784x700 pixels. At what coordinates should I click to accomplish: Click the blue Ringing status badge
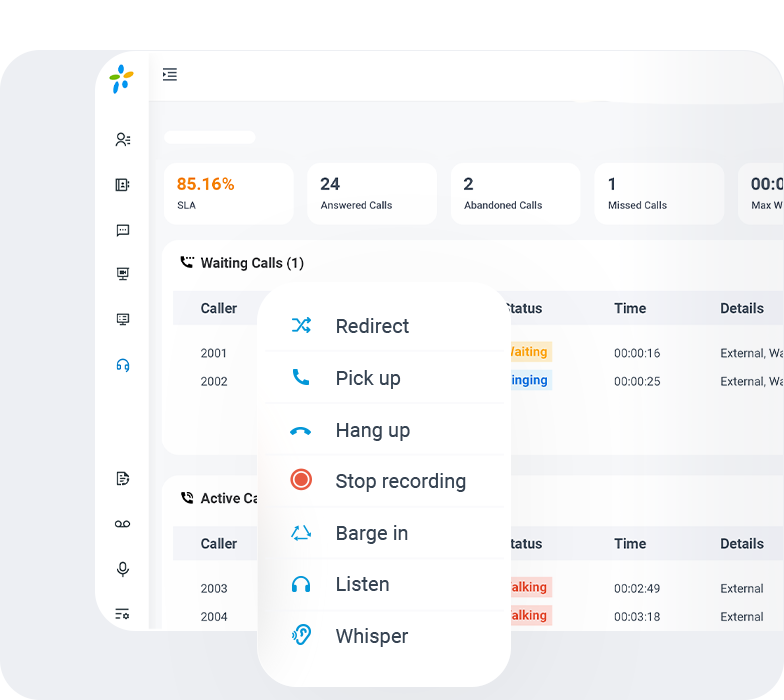[530, 380]
